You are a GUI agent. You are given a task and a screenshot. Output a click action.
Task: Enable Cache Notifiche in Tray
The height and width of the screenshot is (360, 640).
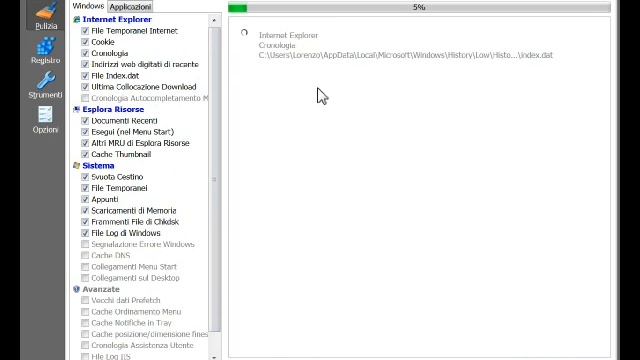pos(85,323)
